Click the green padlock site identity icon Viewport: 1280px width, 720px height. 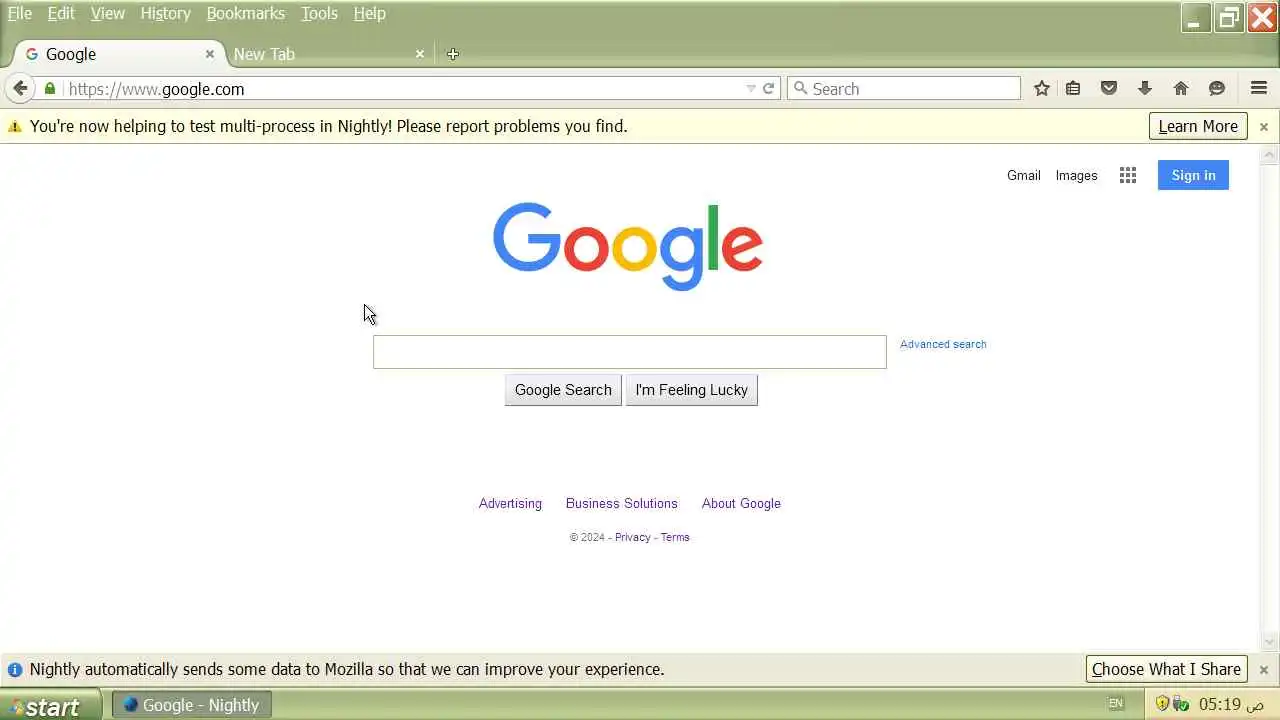[x=50, y=88]
